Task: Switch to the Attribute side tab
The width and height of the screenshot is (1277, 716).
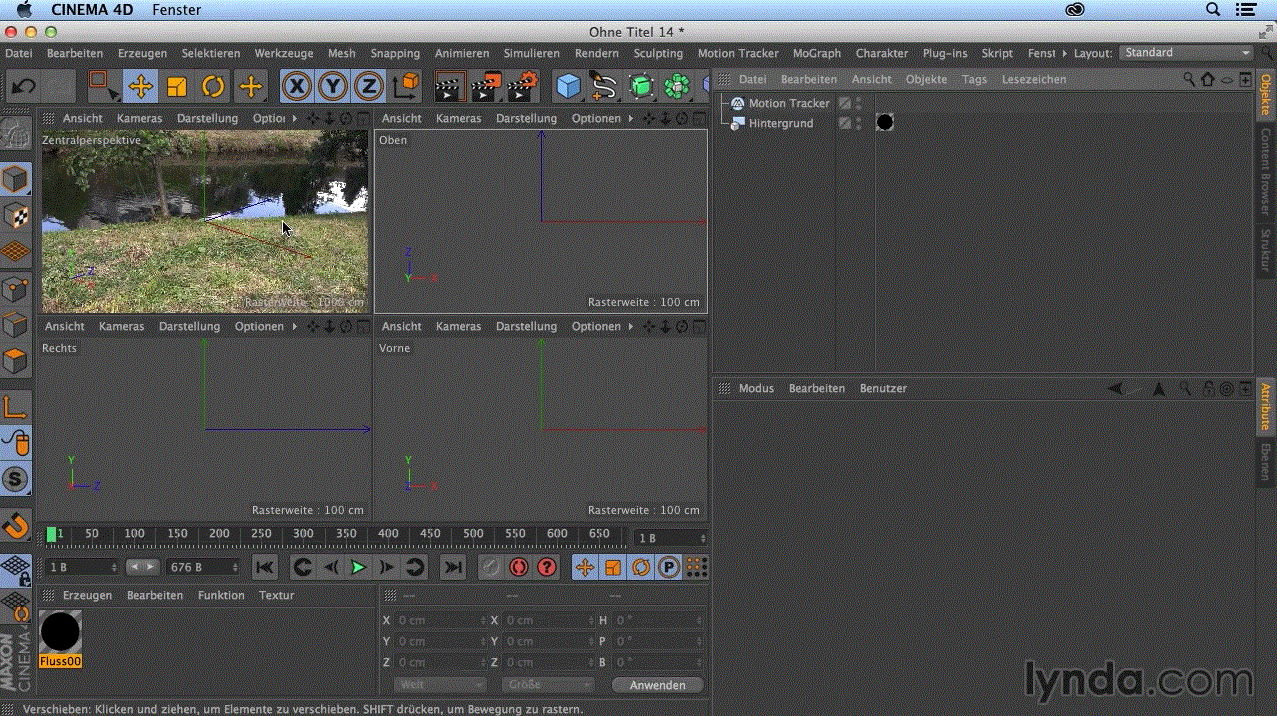Action: (1265, 405)
